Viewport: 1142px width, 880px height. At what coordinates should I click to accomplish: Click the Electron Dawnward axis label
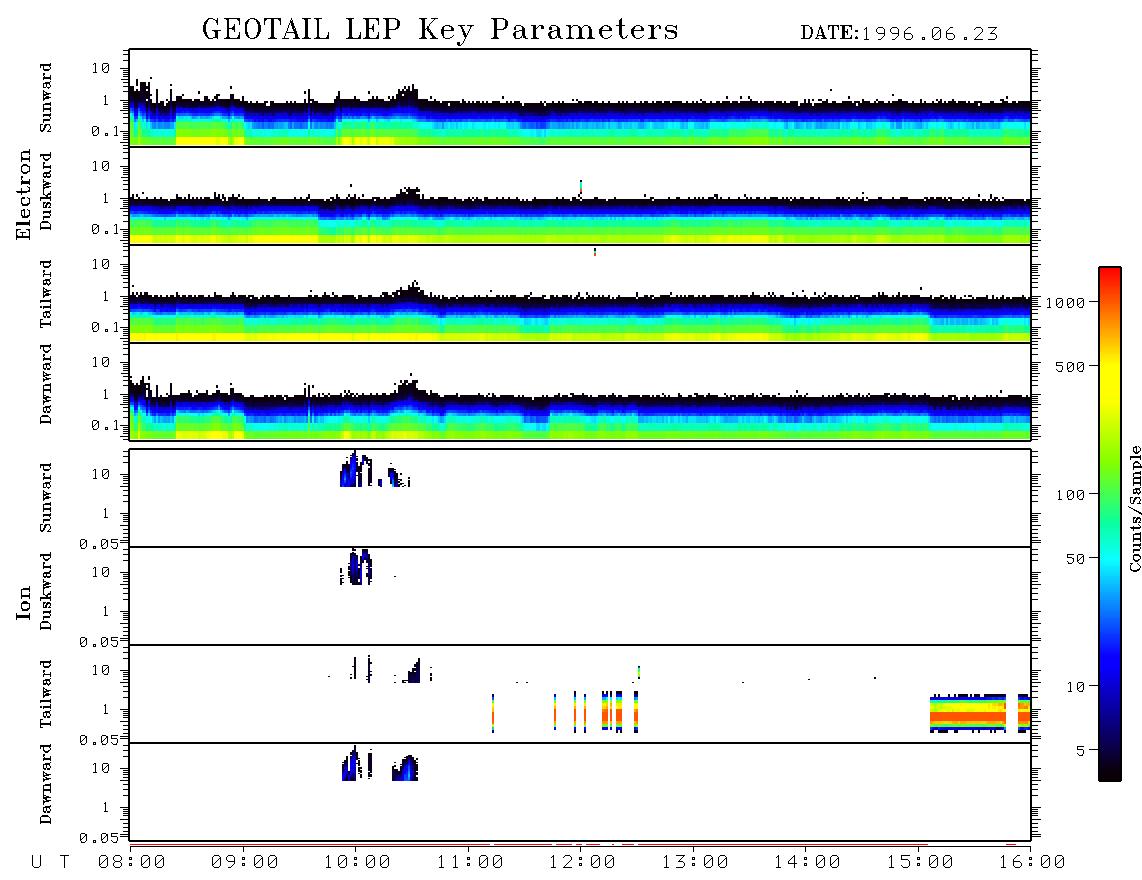(x=46, y=384)
